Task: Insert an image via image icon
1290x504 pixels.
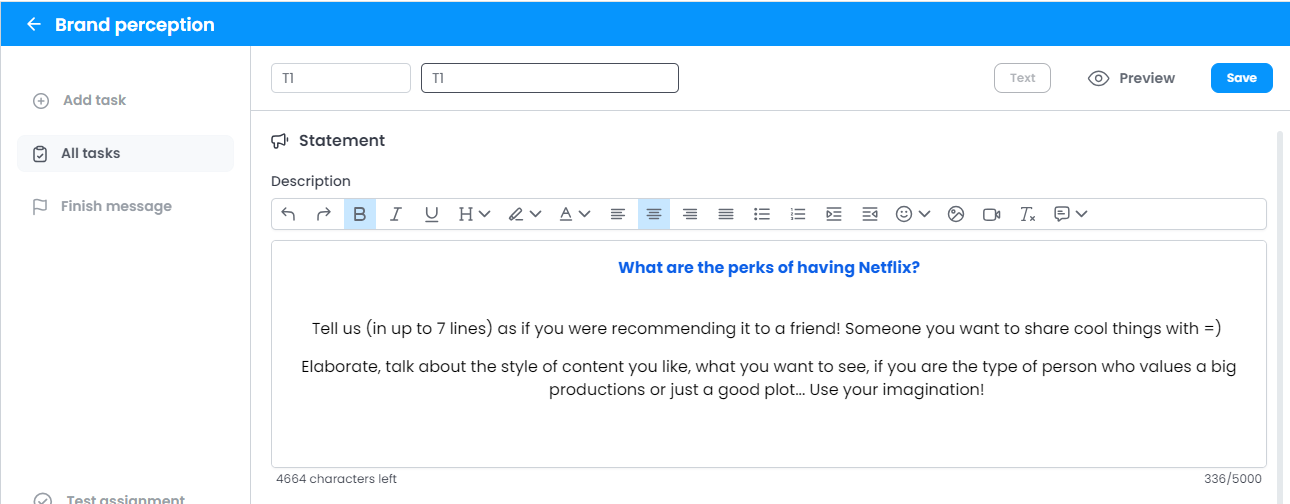Action: pyautogui.click(x=956, y=214)
